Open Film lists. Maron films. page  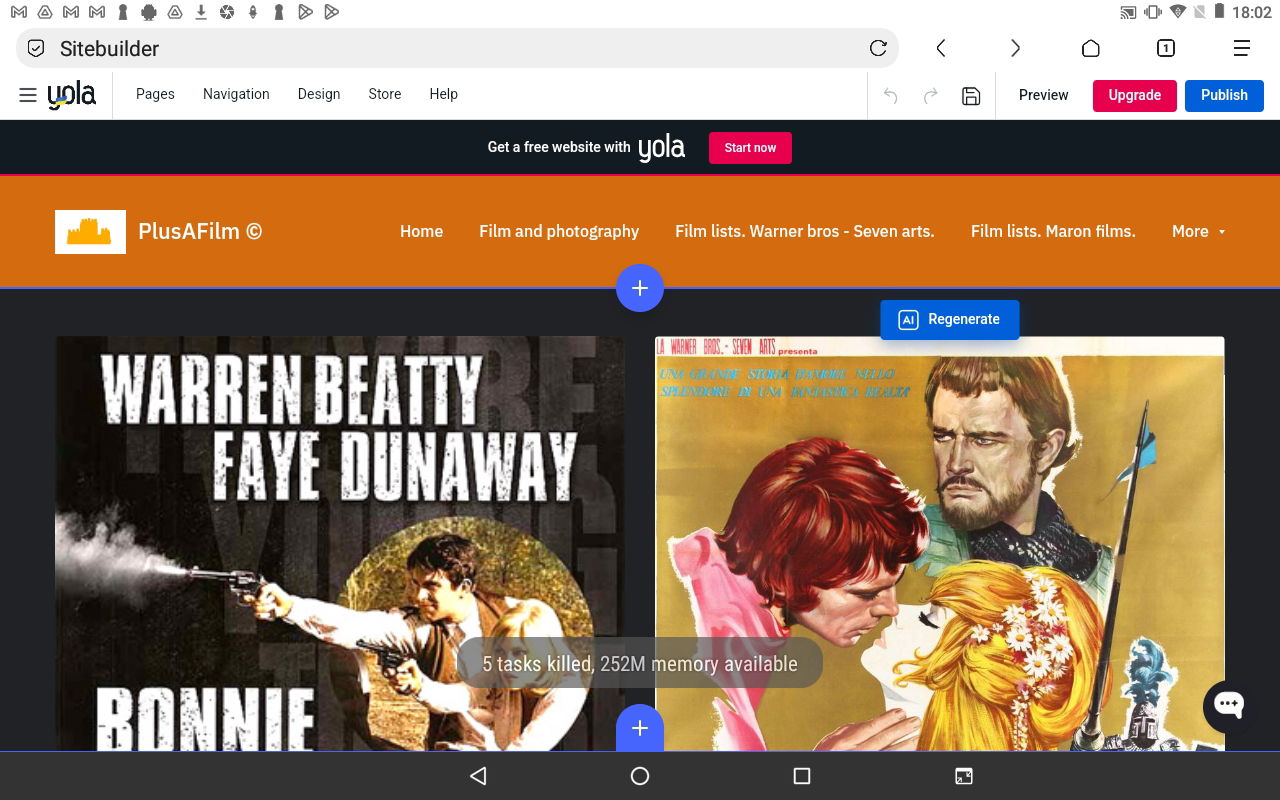(1053, 231)
